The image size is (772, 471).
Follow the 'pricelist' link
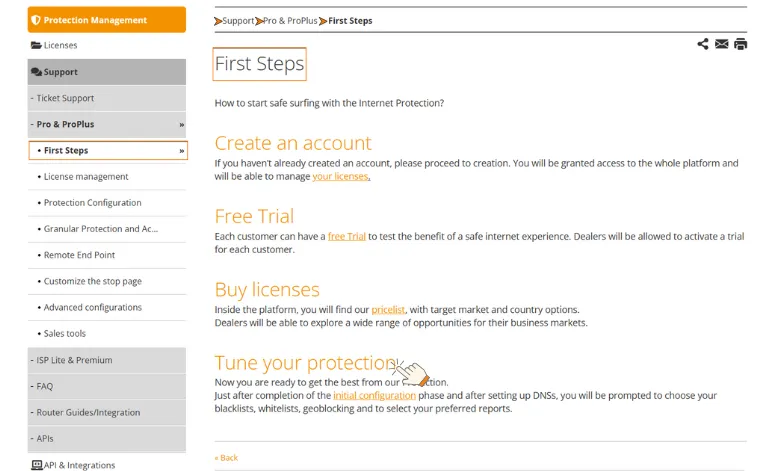click(388, 310)
